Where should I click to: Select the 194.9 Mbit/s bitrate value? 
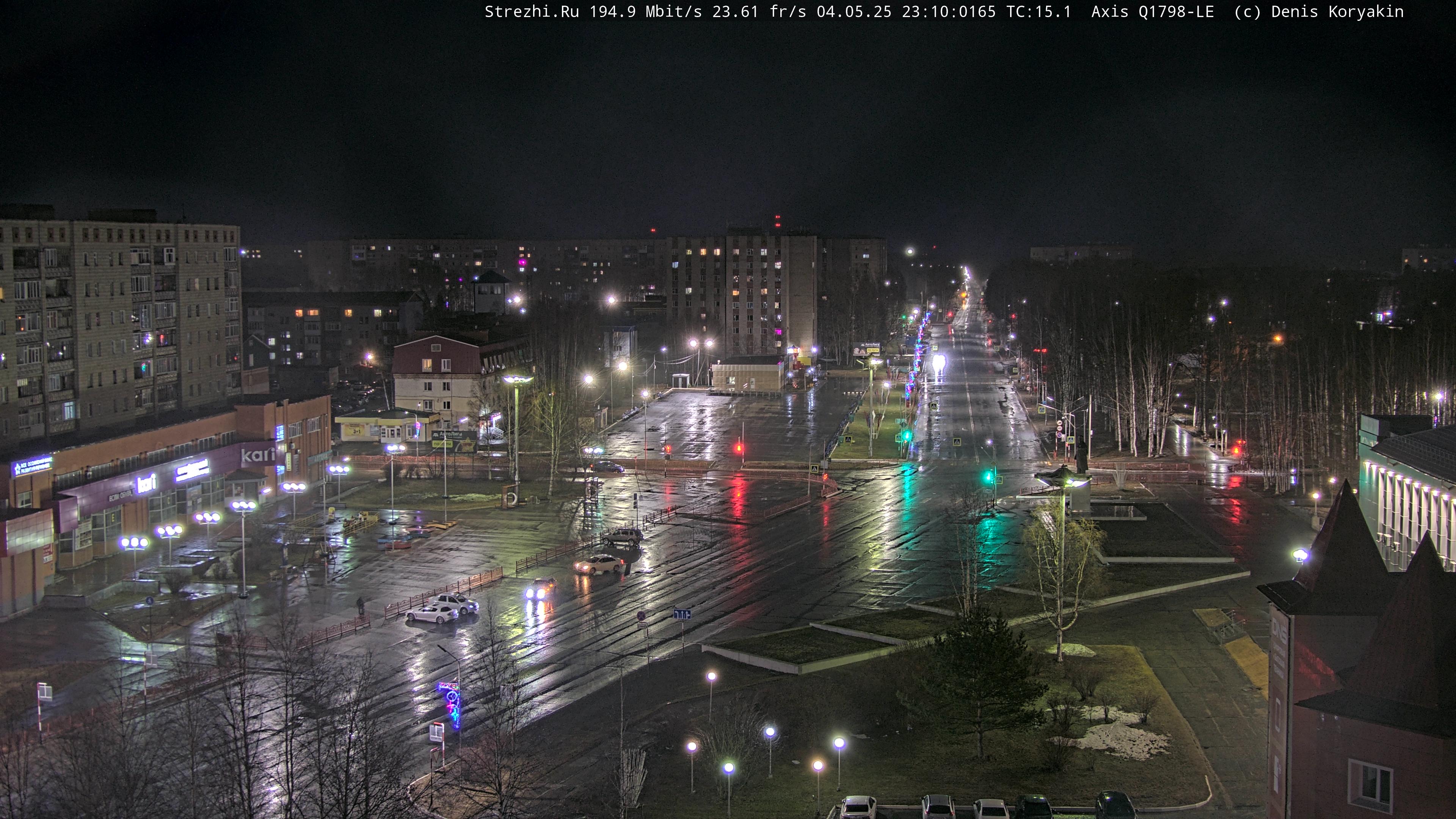(x=646, y=12)
